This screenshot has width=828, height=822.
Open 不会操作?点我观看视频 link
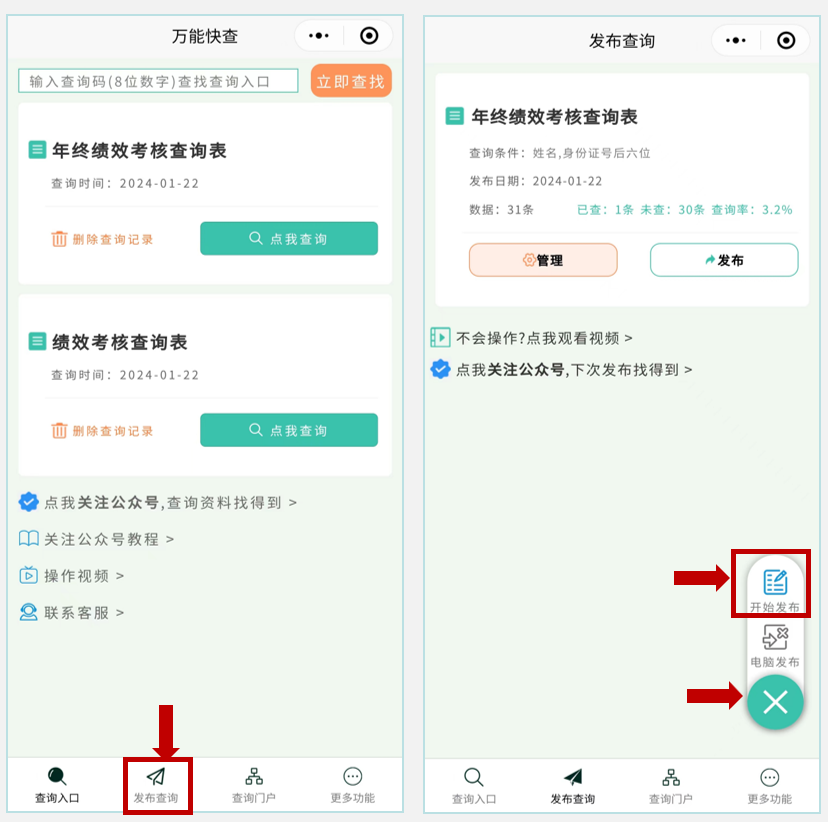[544, 338]
